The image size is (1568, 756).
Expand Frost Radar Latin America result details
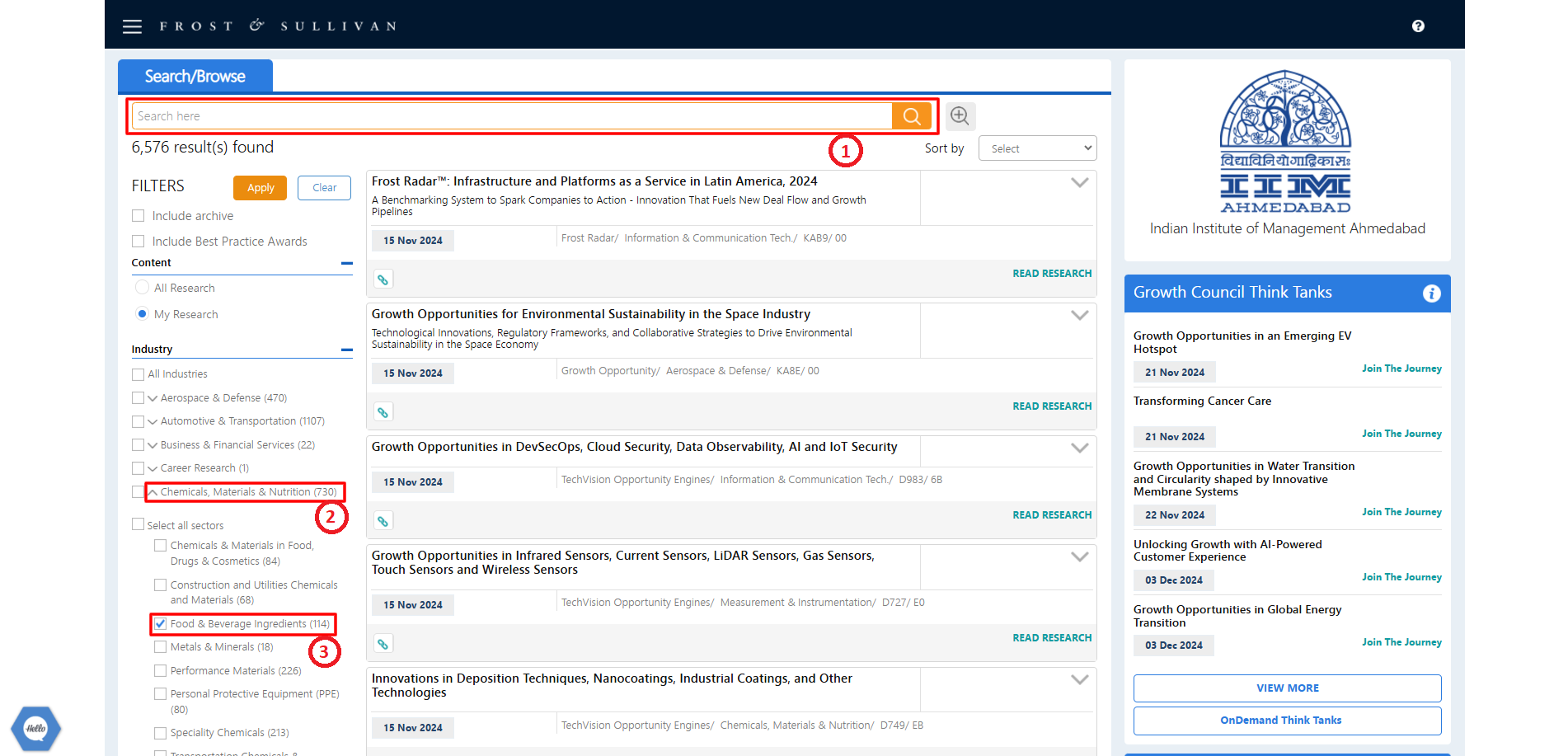pyautogui.click(x=1079, y=183)
